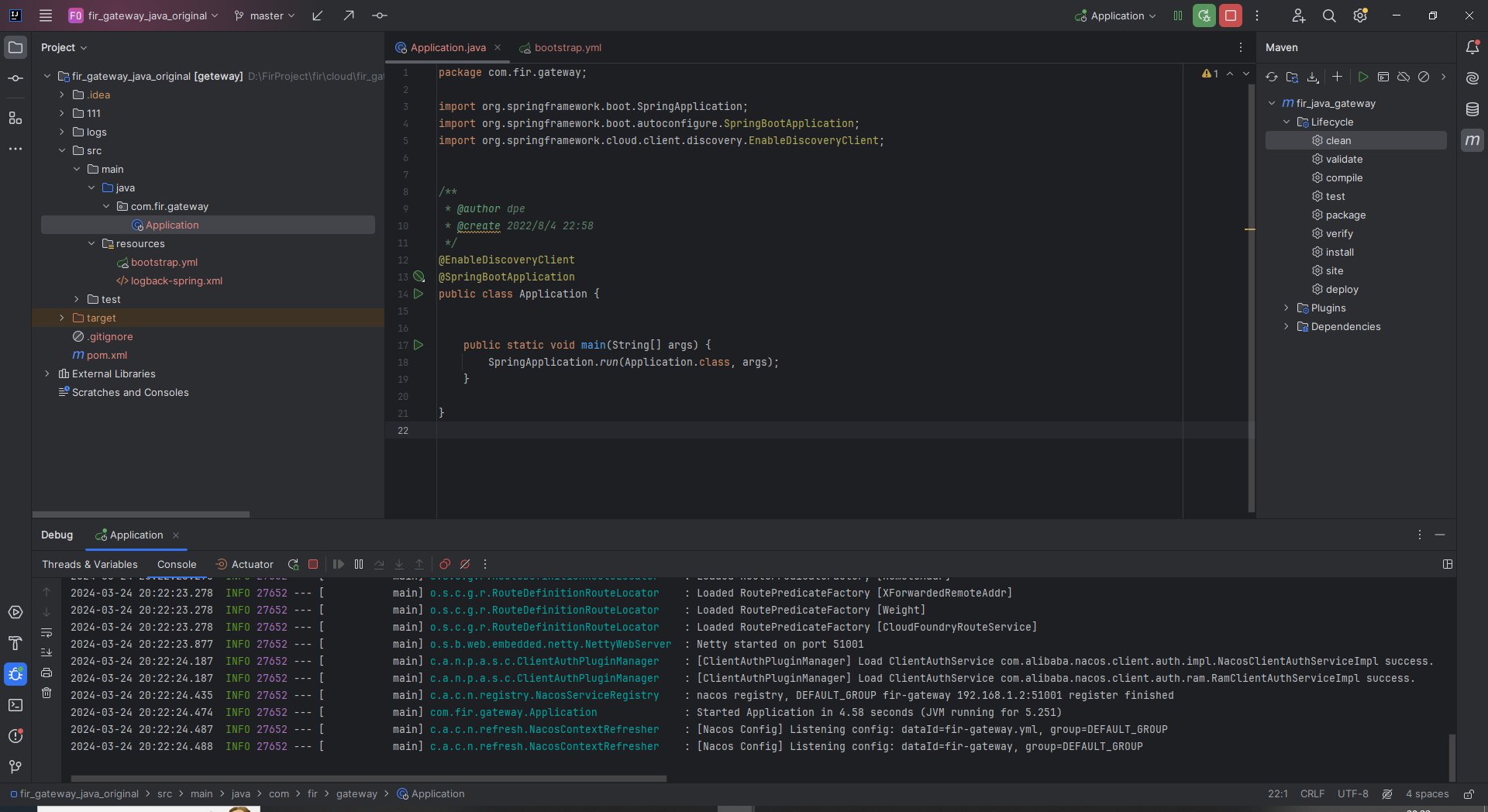Viewport: 1488px width, 812px height.
Task: Rerun Application debug from title bar
Action: pyautogui.click(x=1204, y=15)
